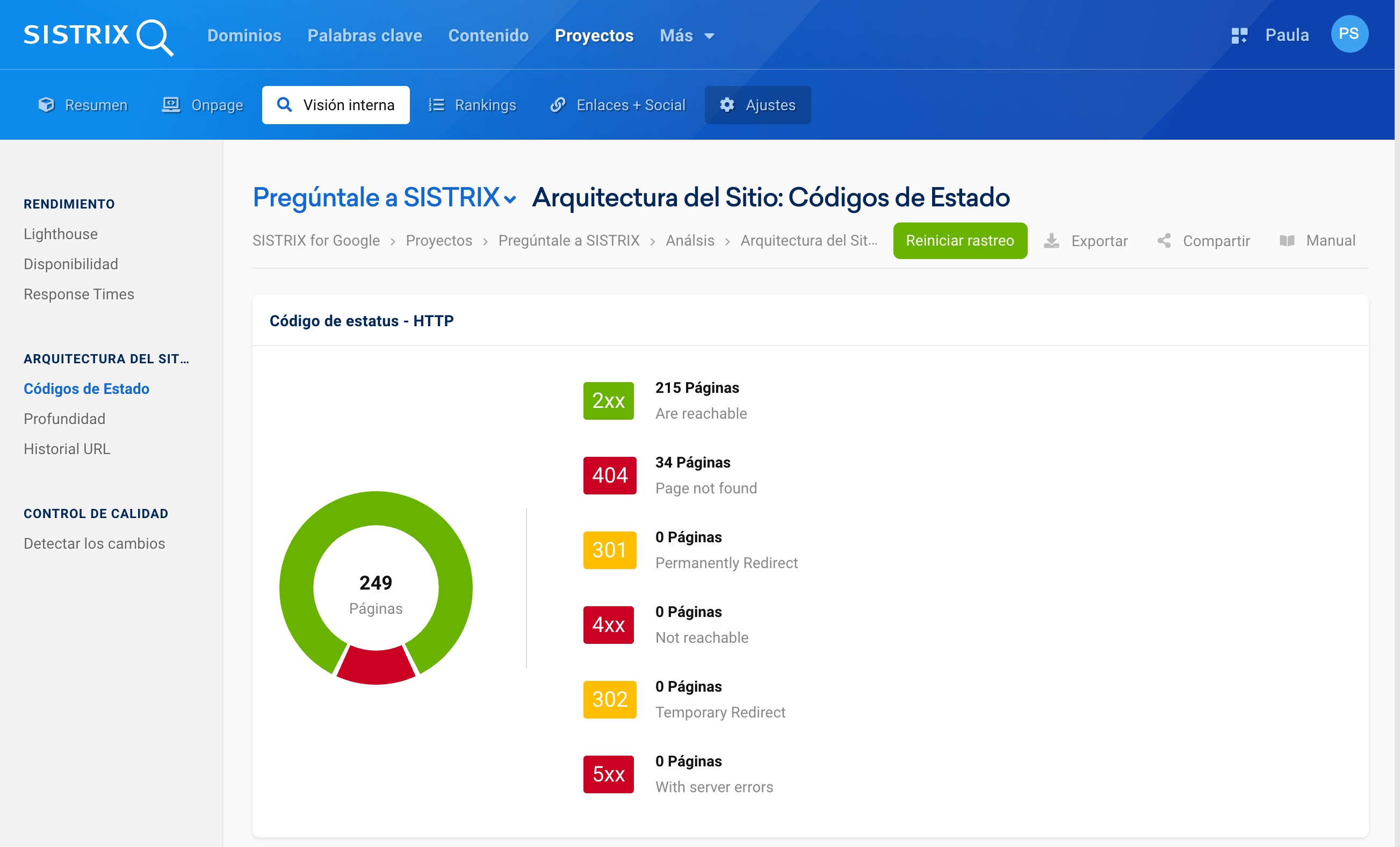Image resolution: width=1400 pixels, height=847 pixels.
Task: Click the Exportar download icon
Action: tap(1051, 241)
